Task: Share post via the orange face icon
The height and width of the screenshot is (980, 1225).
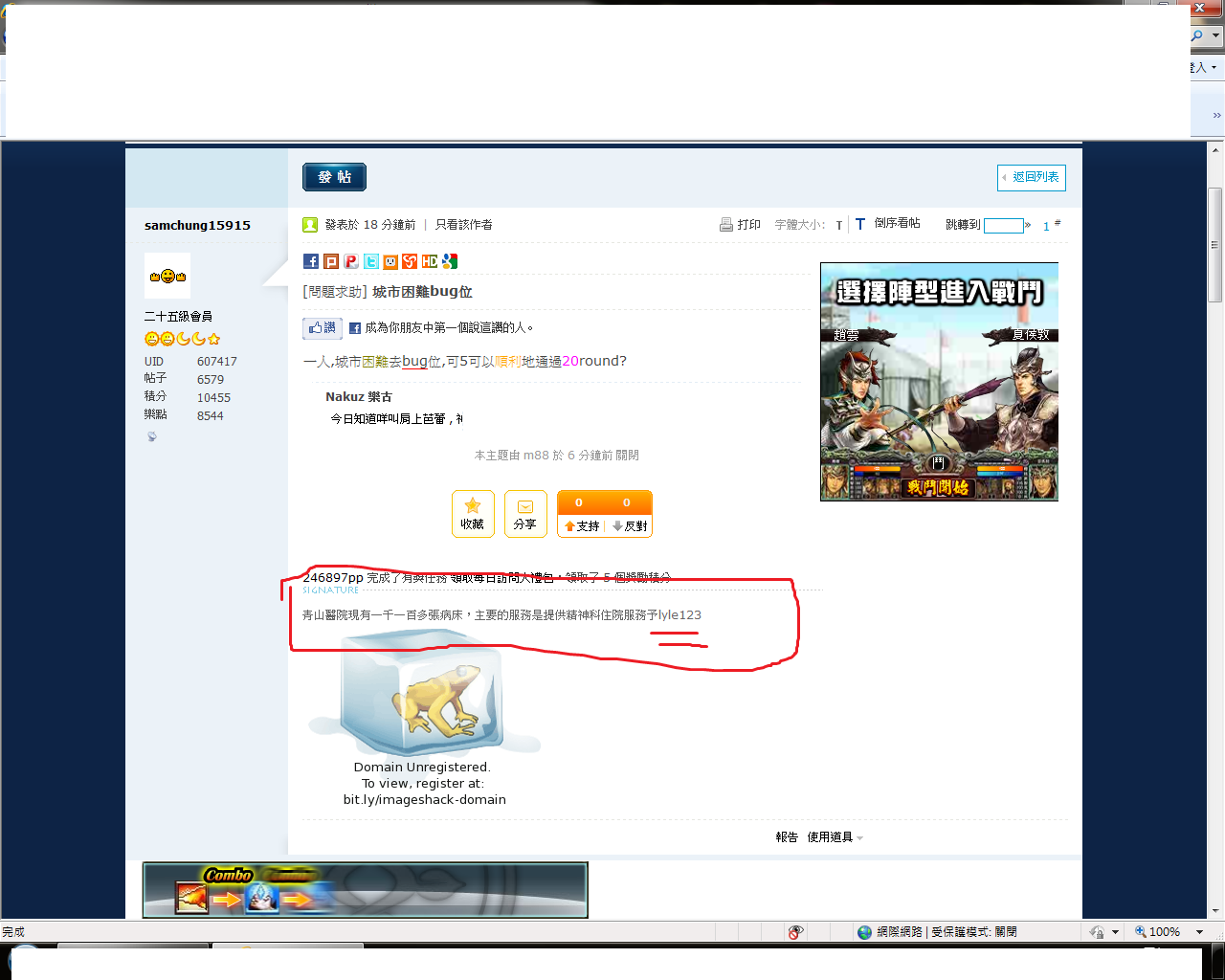Action: click(x=390, y=261)
